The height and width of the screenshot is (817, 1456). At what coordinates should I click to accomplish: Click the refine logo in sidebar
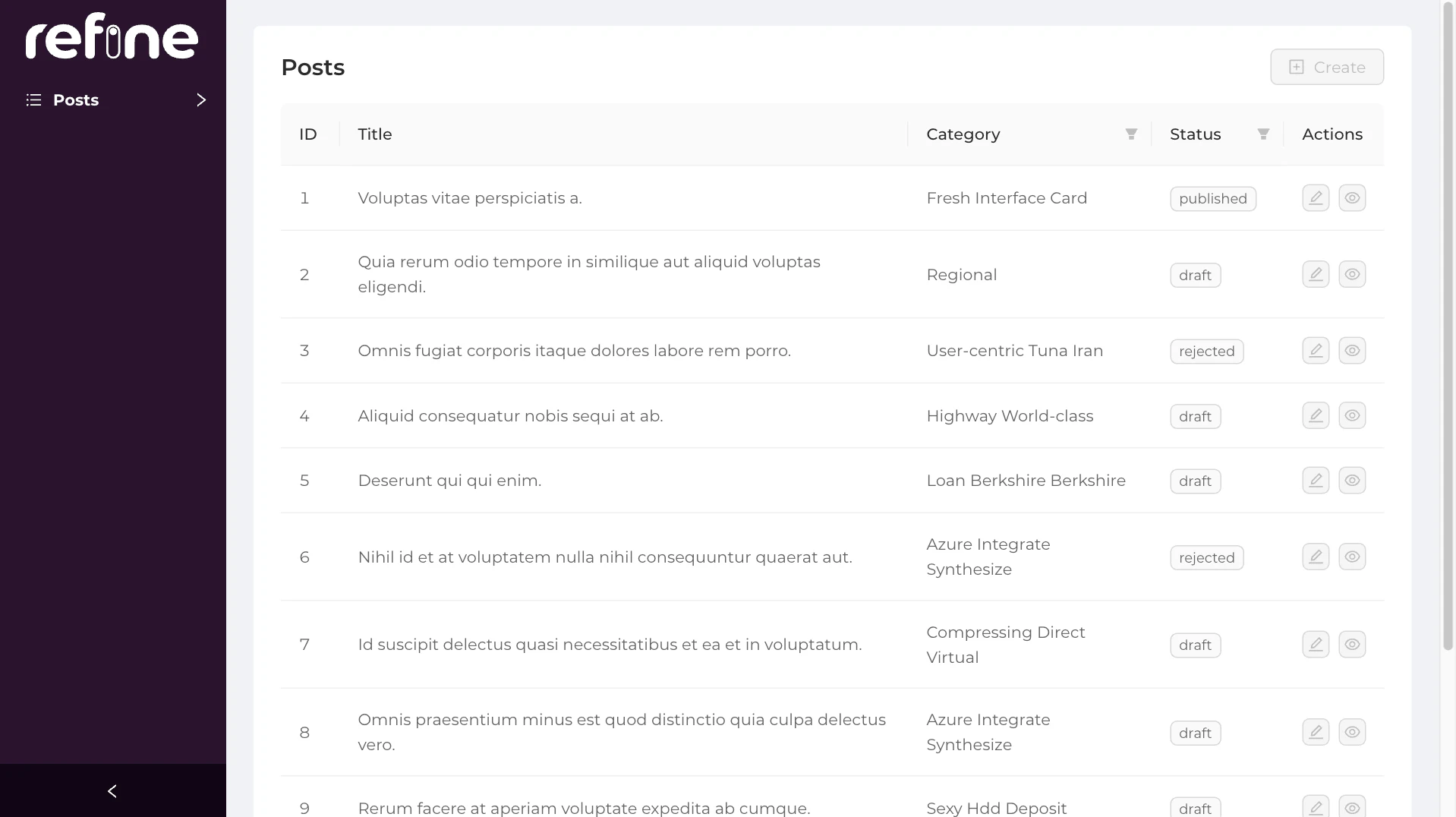coord(112,36)
